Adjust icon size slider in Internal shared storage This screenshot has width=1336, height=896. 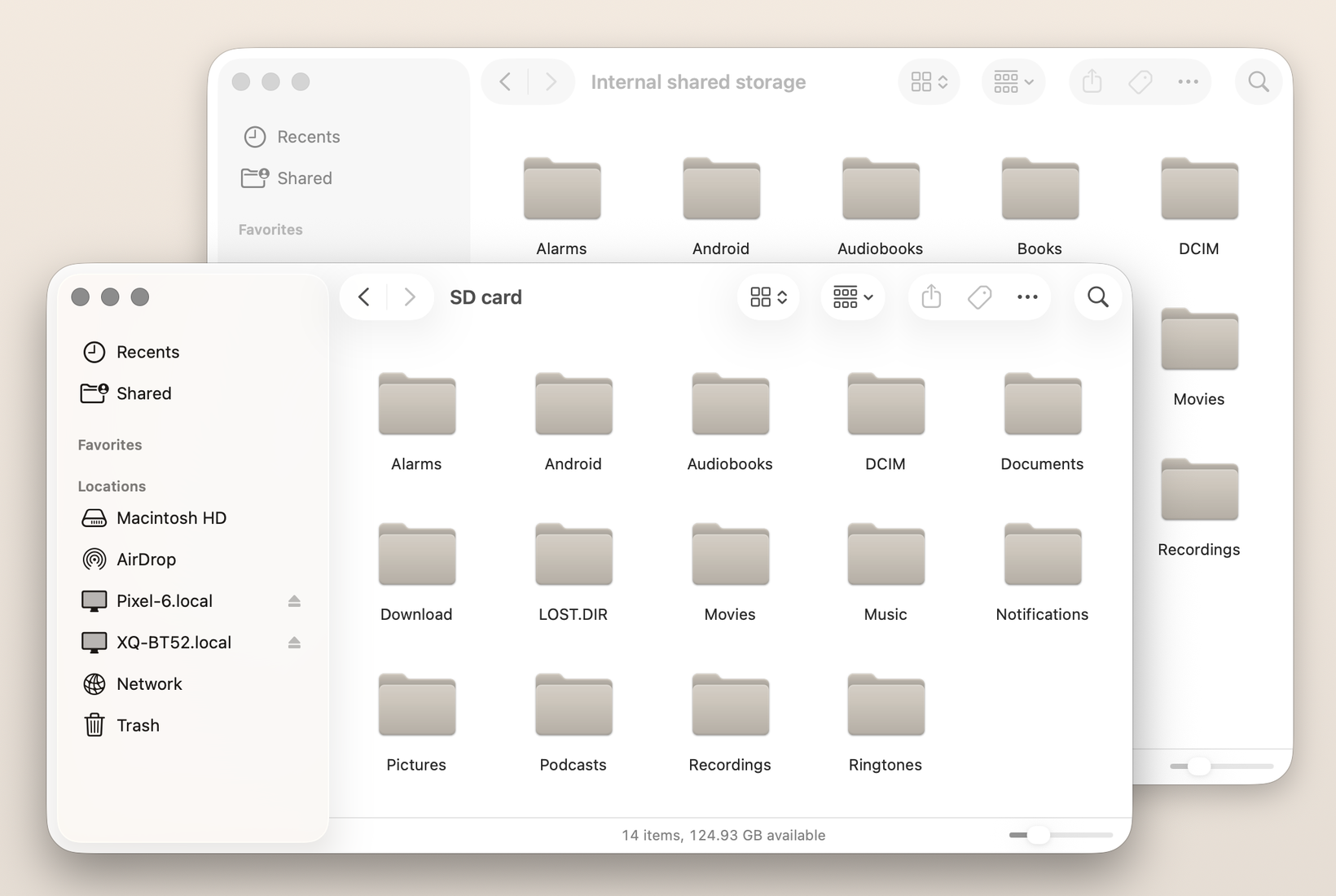pyautogui.click(x=1198, y=766)
